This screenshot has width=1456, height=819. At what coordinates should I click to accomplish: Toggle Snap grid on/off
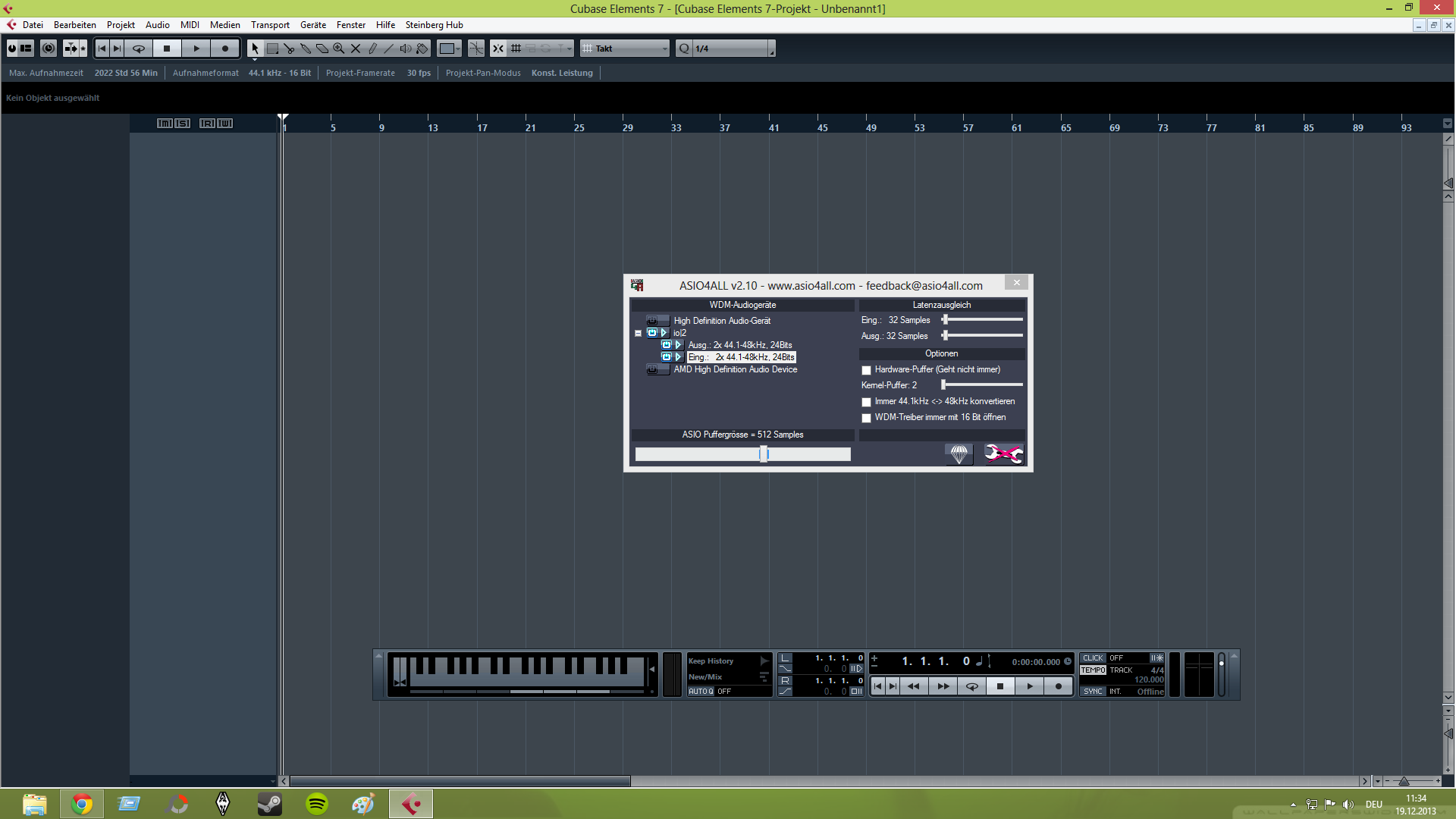click(x=498, y=49)
